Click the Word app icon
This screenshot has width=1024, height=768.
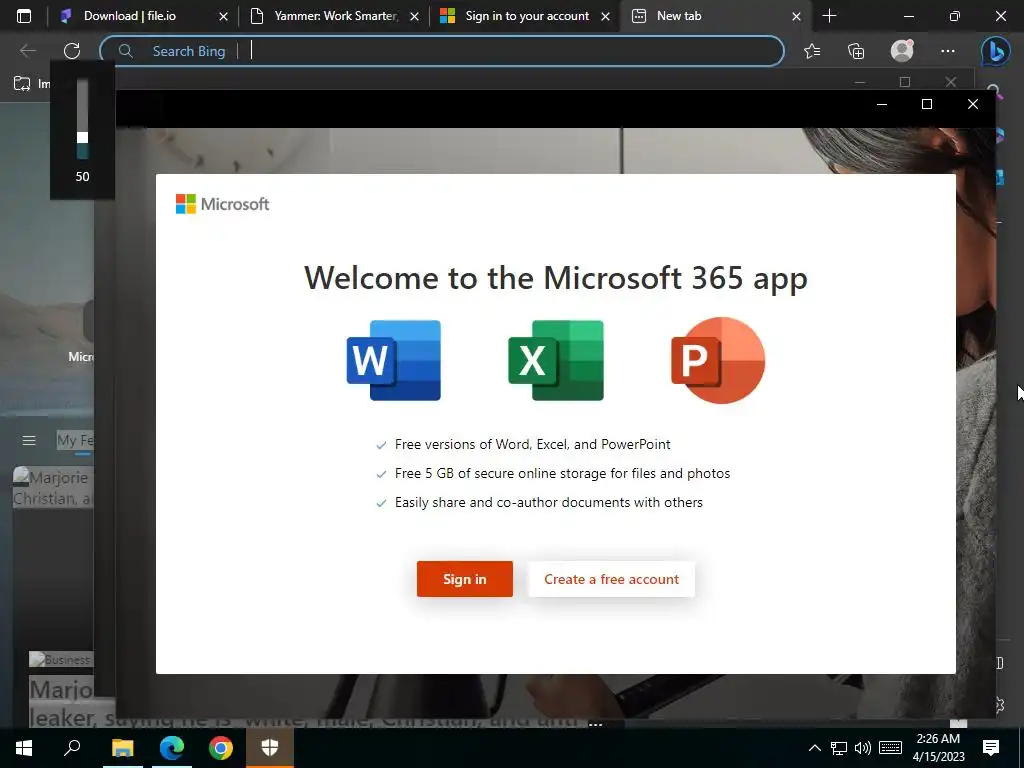click(393, 360)
